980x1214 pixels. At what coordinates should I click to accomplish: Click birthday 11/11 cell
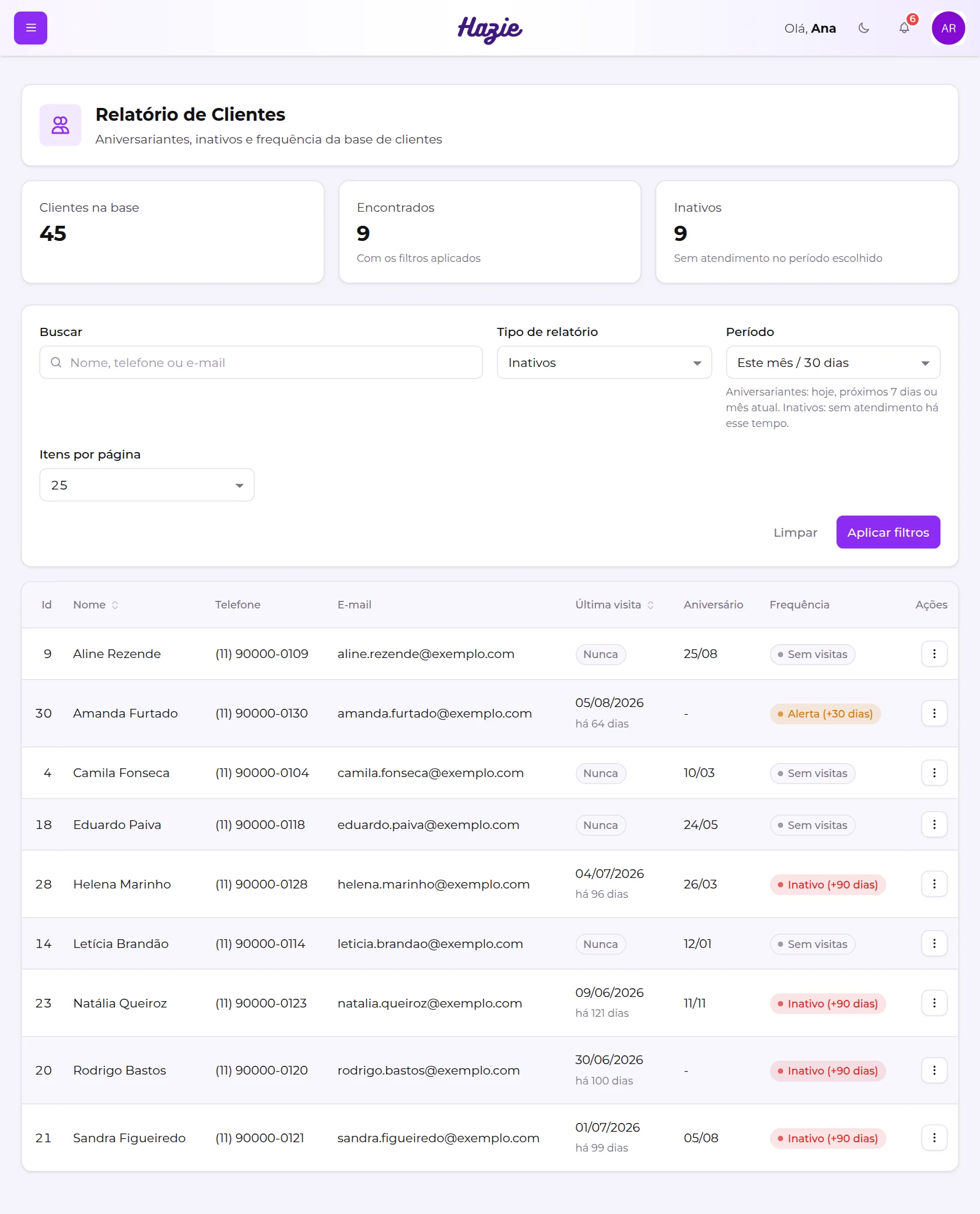(695, 1003)
